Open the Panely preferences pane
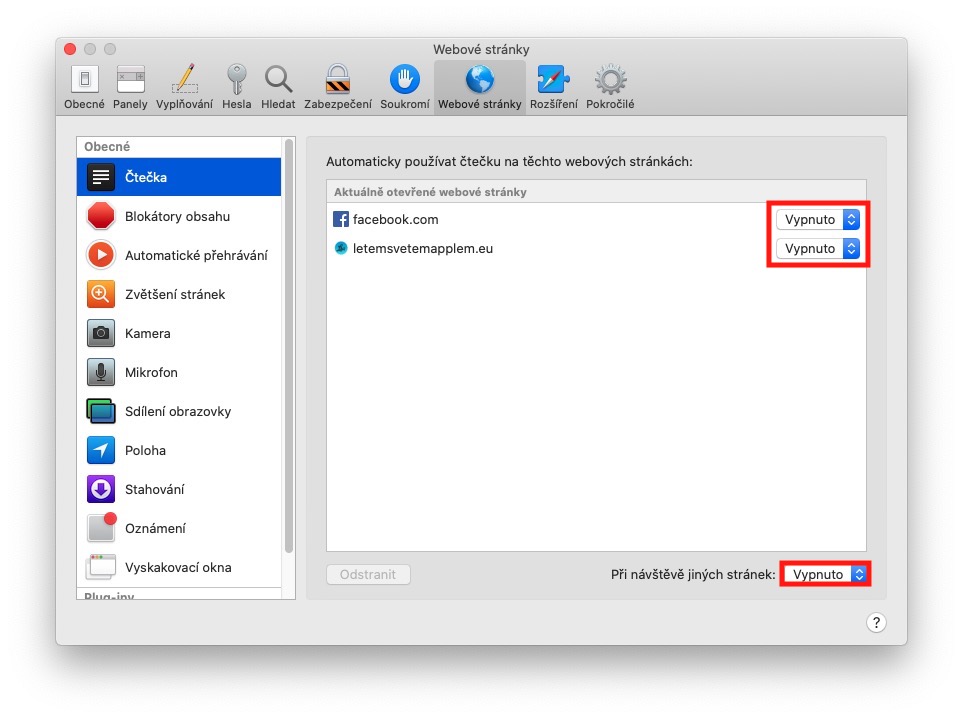Viewport: 963px width, 719px height. (130, 87)
